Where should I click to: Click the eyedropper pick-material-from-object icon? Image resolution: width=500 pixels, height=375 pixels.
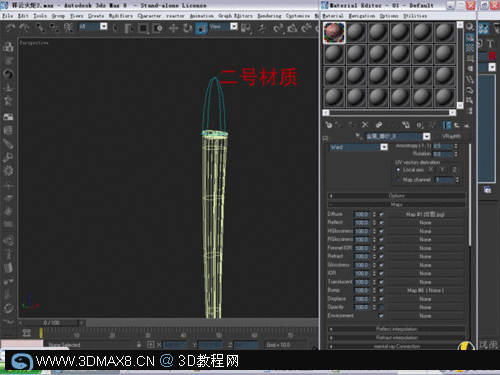(358, 136)
